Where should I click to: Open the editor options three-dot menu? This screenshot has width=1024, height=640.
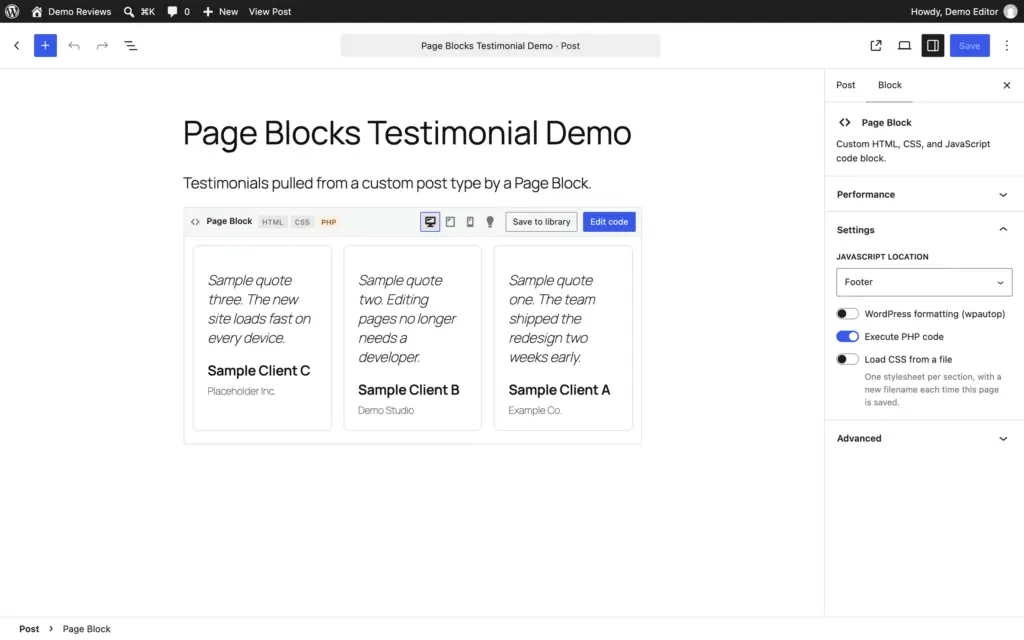tap(1006, 46)
